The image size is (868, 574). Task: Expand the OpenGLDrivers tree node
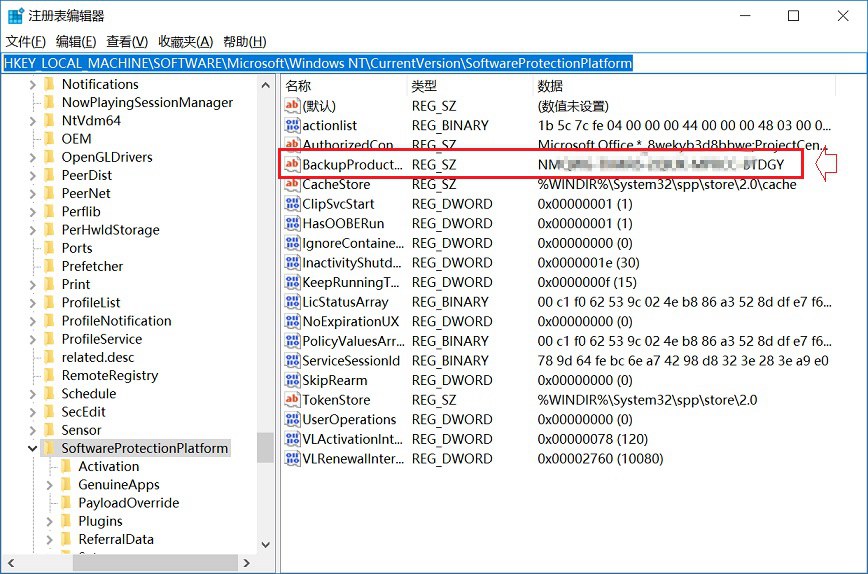pyautogui.click(x=33, y=157)
